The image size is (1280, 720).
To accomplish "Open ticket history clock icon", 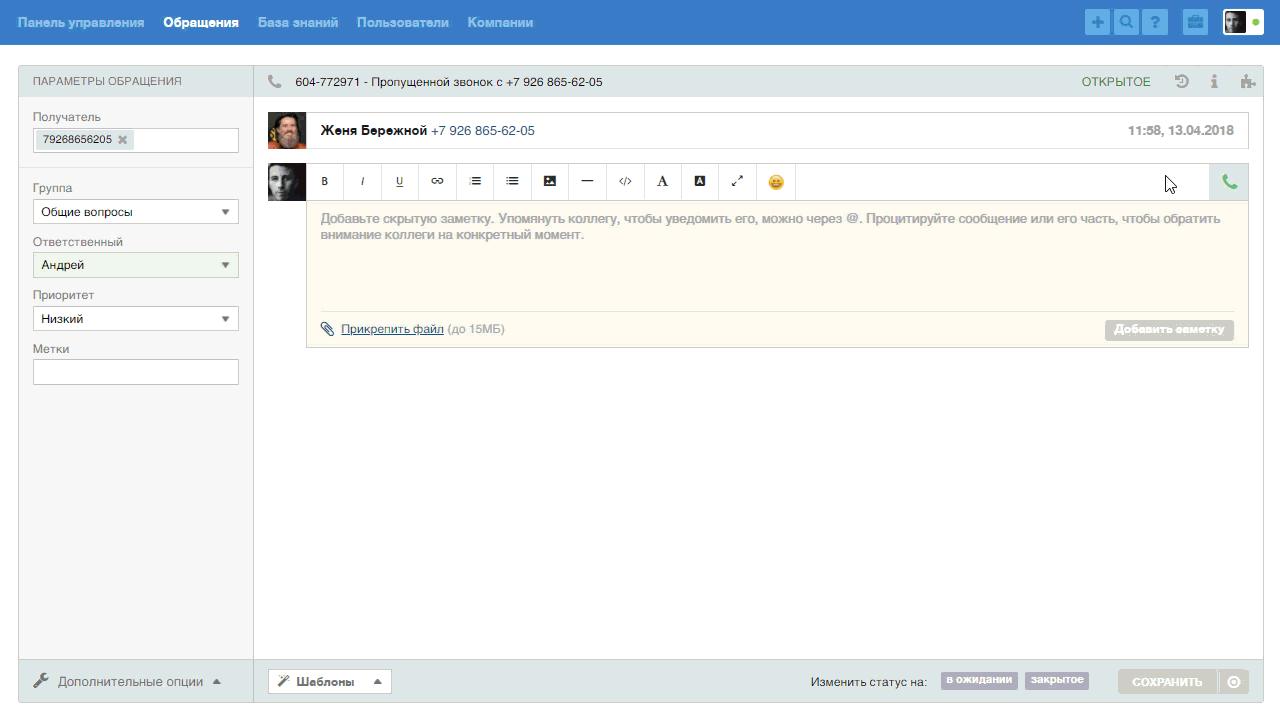I will click(x=1182, y=82).
